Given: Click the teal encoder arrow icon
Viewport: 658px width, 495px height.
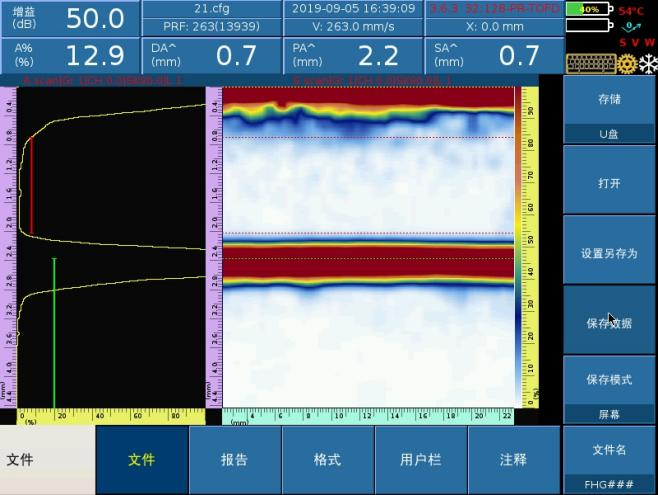Looking at the screenshot, I should [x=631, y=27].
